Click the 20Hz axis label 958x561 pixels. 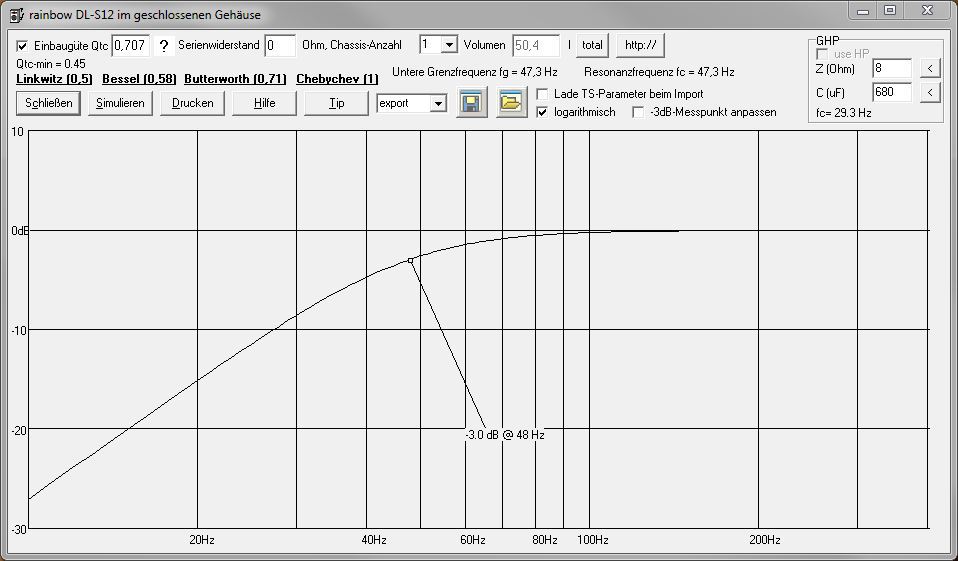click(202, 540)
